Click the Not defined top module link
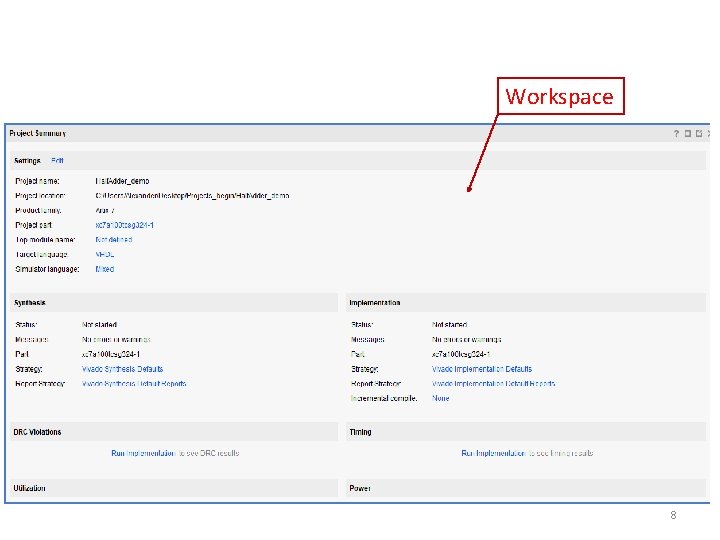The image size is (720, 540). point(114,240)
